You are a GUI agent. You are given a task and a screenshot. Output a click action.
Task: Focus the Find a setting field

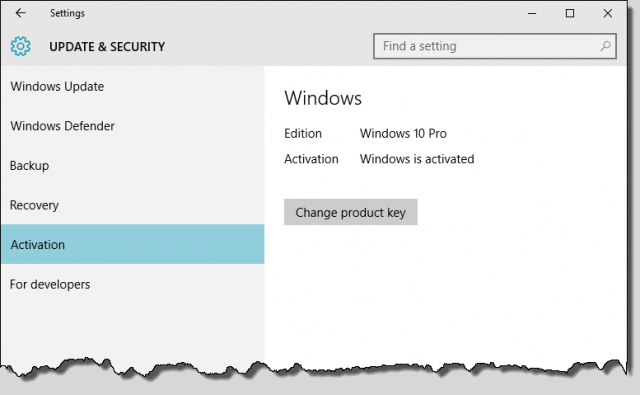pyautogui.click(x=495, y=46)
